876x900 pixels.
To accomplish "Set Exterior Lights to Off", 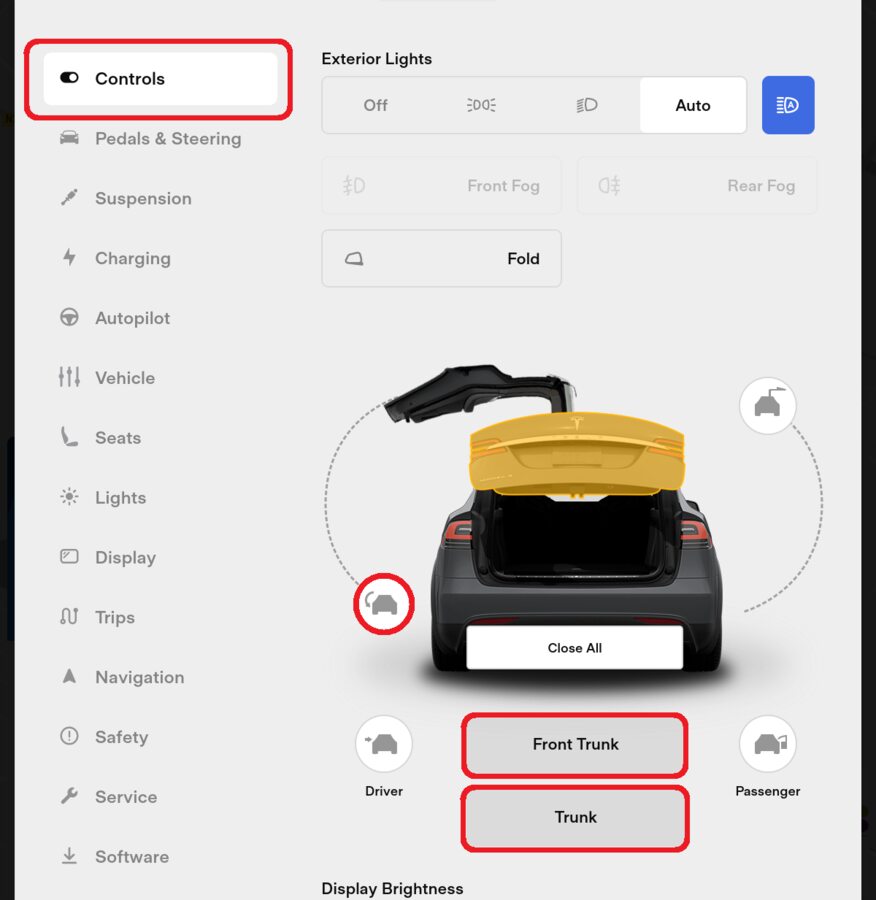I will coord(375,105).
